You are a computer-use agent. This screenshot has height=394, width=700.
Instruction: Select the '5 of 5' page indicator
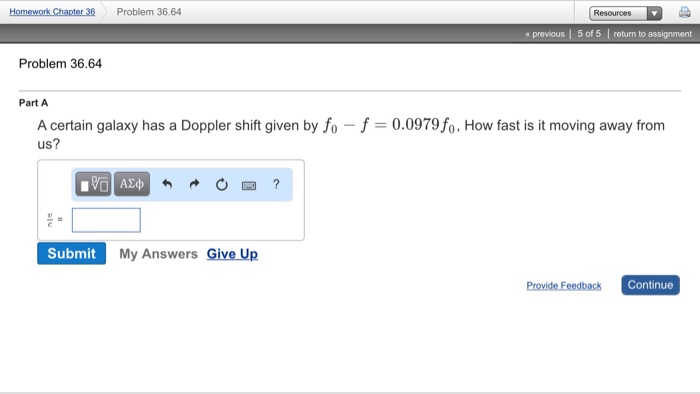tap(589, 34)
